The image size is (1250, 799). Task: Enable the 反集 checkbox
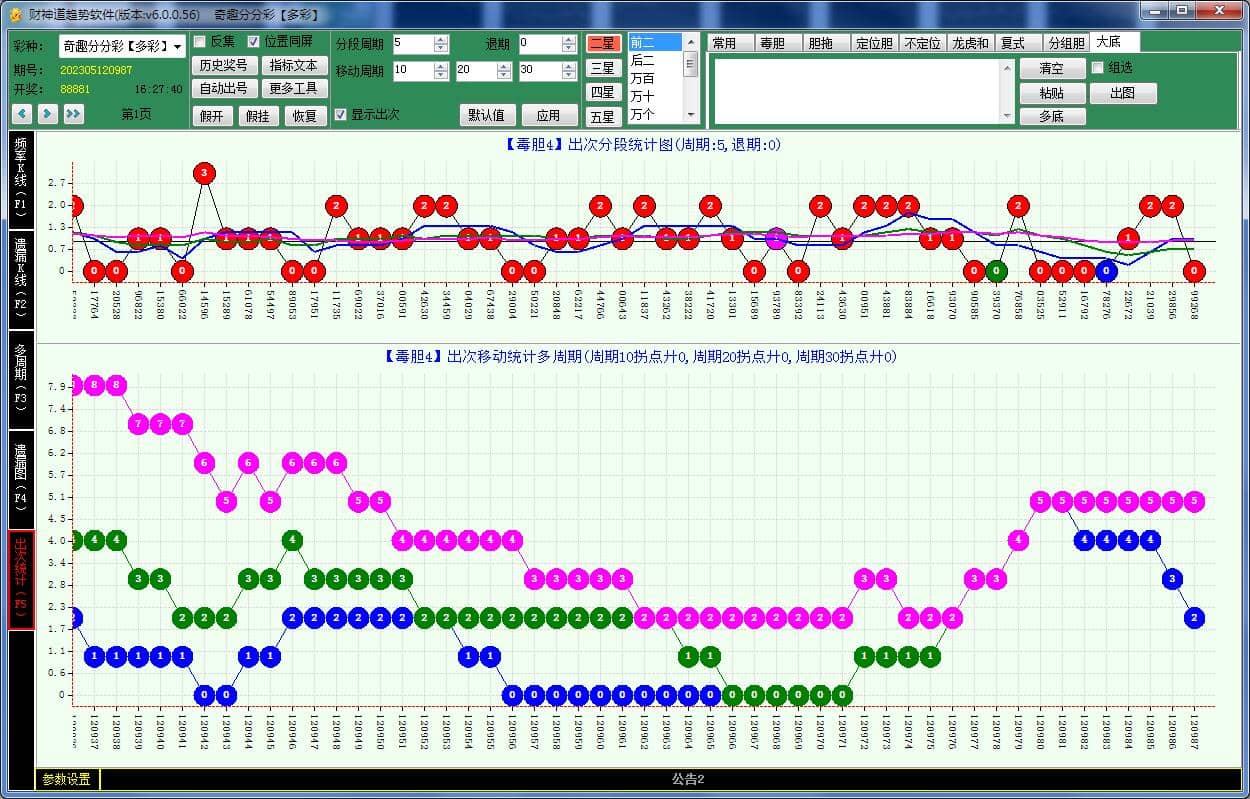(x=200, y=42)
